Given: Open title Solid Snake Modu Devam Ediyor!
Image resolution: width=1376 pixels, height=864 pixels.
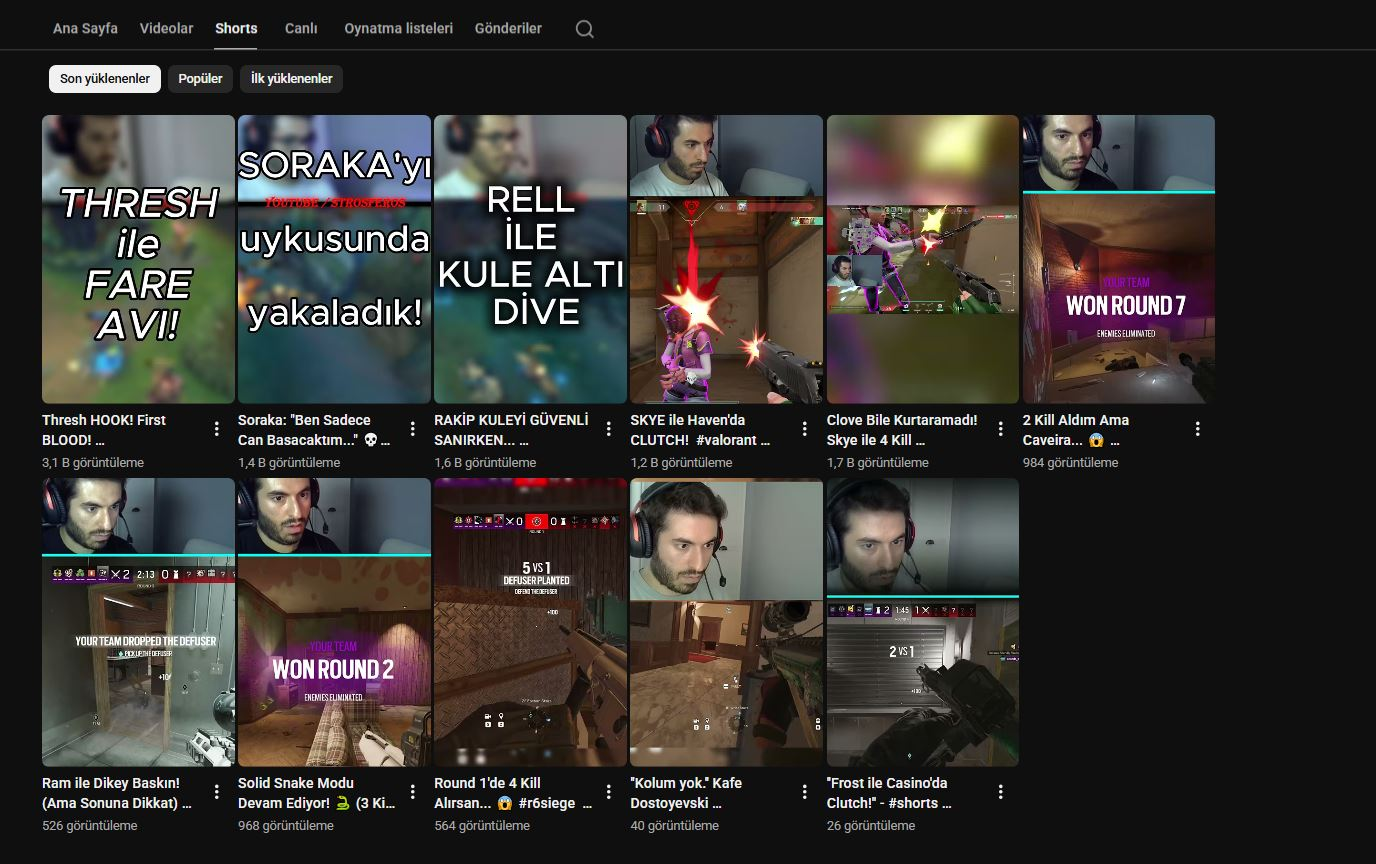Looking at the screenshot, I should point(317,793).
